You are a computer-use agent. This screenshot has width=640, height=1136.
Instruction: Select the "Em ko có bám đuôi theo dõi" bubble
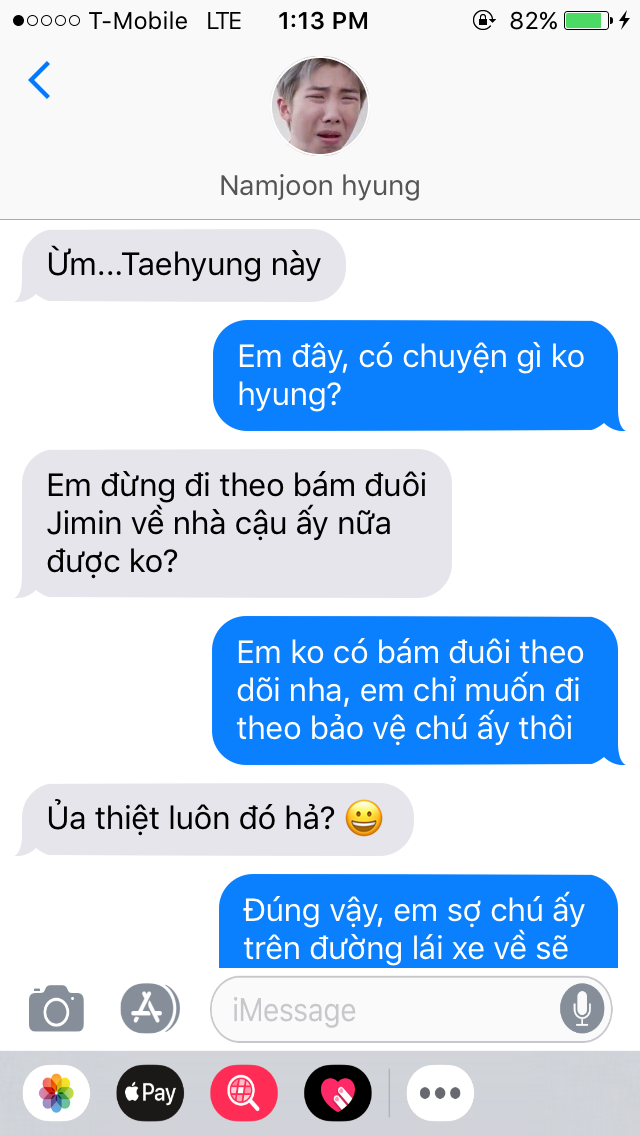click(x=418, y=690)
